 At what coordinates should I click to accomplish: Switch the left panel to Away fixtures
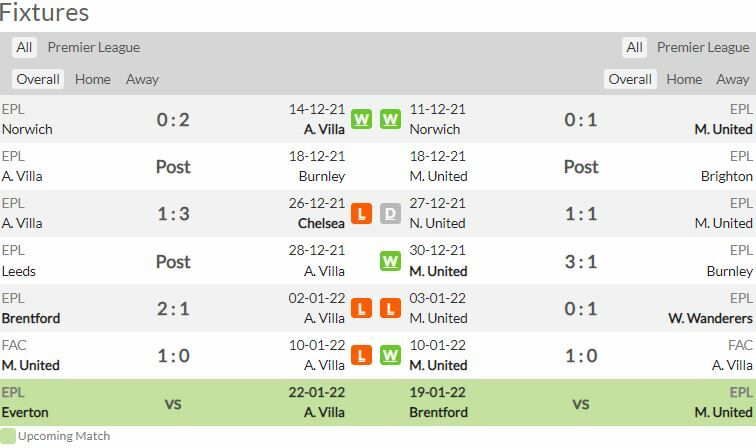(142, 79)
